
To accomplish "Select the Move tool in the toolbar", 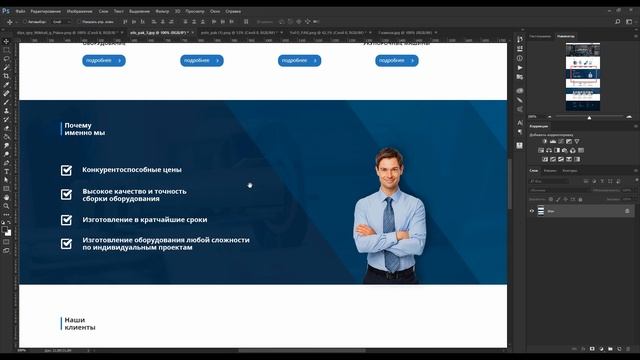I will (6, 41).
